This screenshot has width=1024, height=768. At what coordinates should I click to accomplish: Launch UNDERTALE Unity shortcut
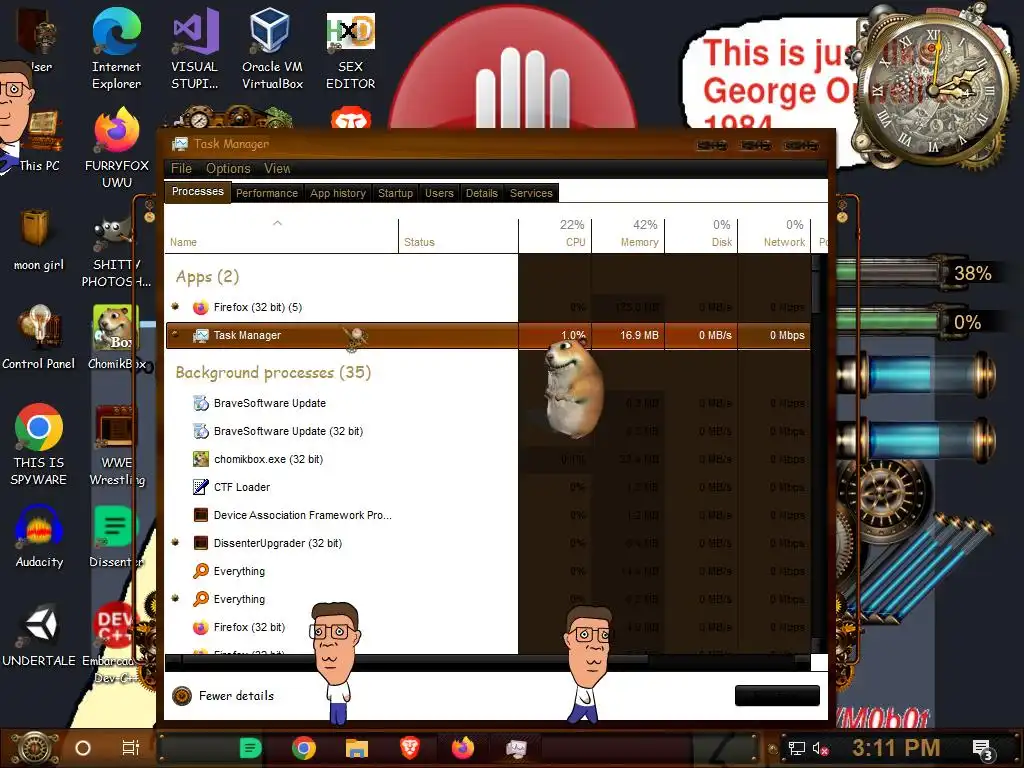[x=39, y=635]
